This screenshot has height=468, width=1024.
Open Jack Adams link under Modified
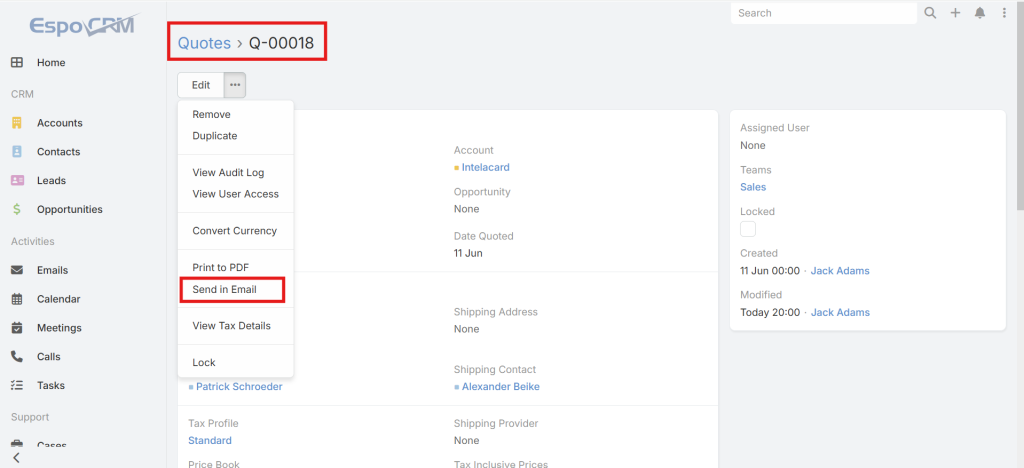840,312
